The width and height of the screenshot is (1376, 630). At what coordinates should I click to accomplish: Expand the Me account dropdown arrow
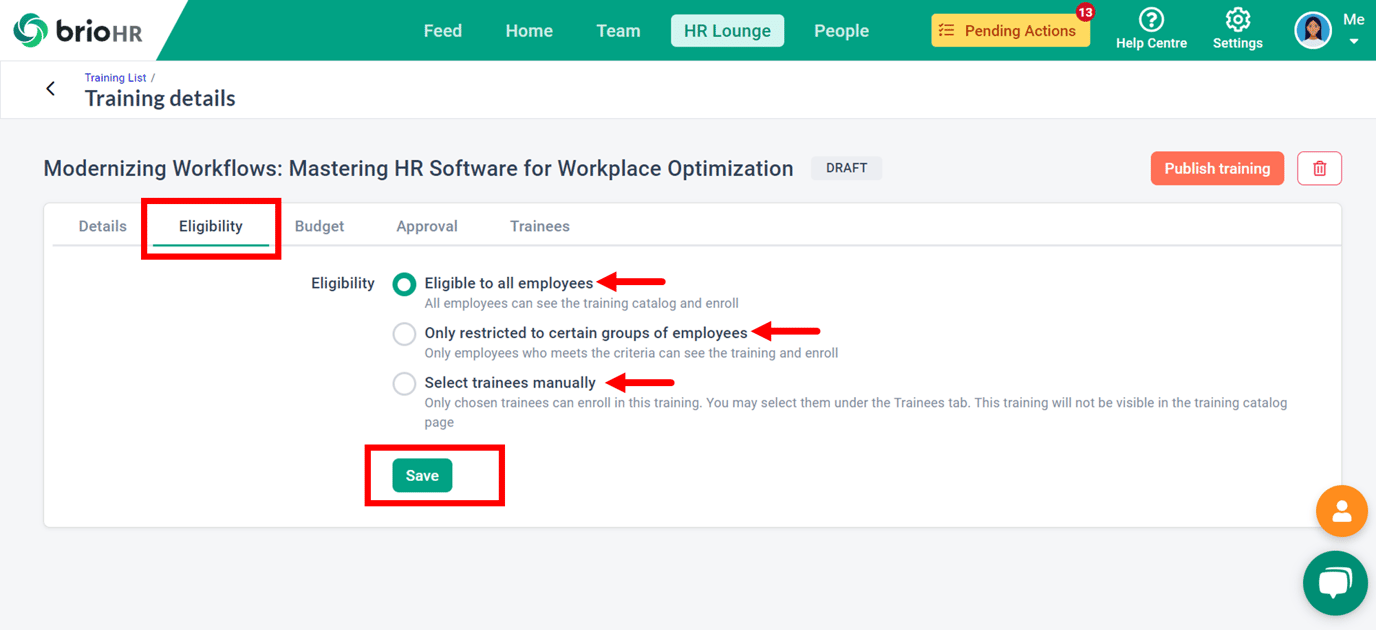point(1354,42)
